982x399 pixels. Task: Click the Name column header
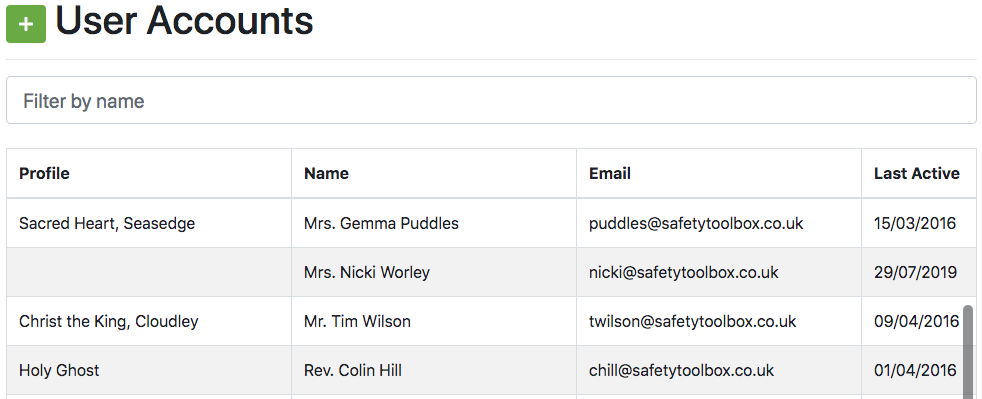point(326,174)
